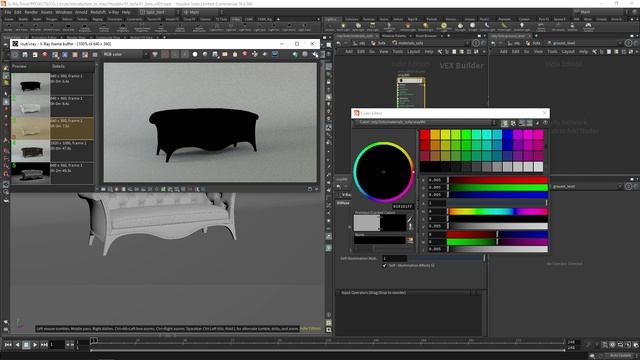Click first view-mode icon in Color Editor header
The image size is (640, 360).
click(505, 123)
